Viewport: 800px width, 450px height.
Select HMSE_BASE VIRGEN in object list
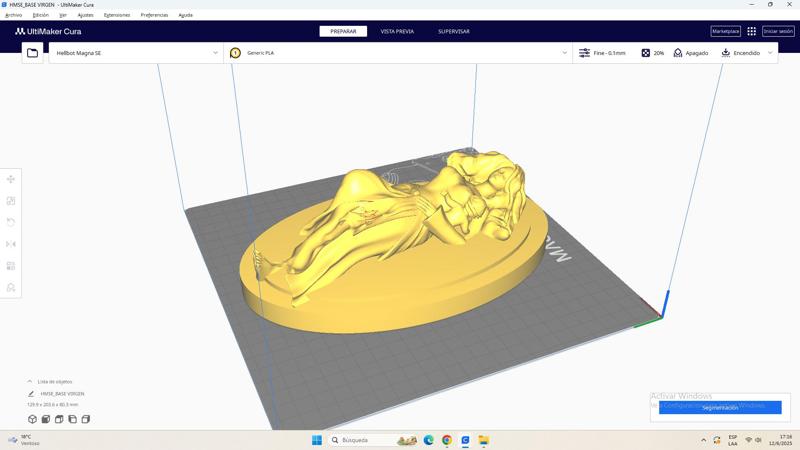(x=62, y=394)
